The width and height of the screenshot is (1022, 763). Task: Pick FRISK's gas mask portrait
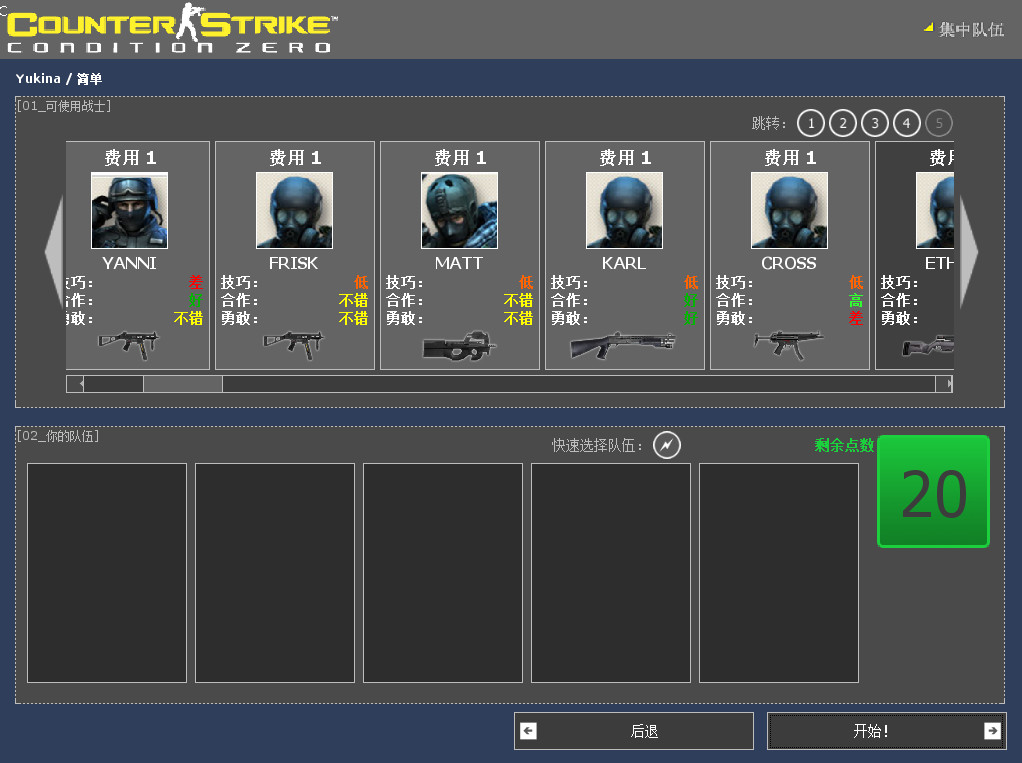click(x=294, y=211)
